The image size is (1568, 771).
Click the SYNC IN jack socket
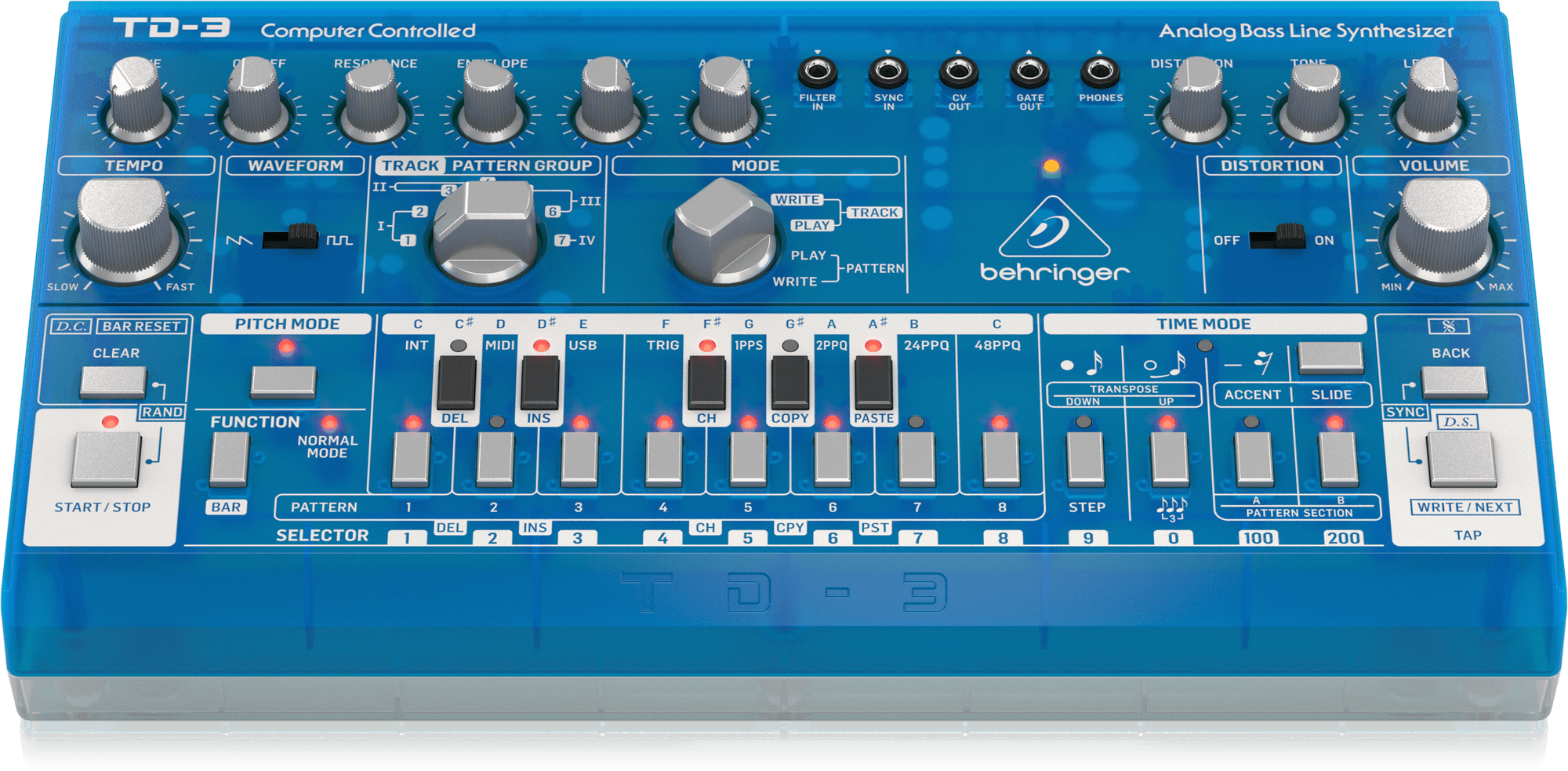(x=887, y=73)
